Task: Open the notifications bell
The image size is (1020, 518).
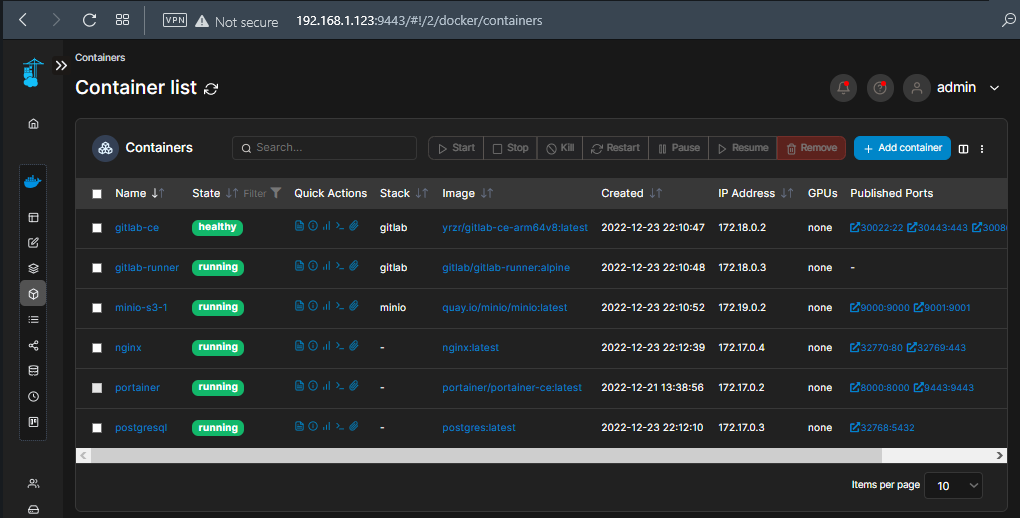Action: click(843, 88)
